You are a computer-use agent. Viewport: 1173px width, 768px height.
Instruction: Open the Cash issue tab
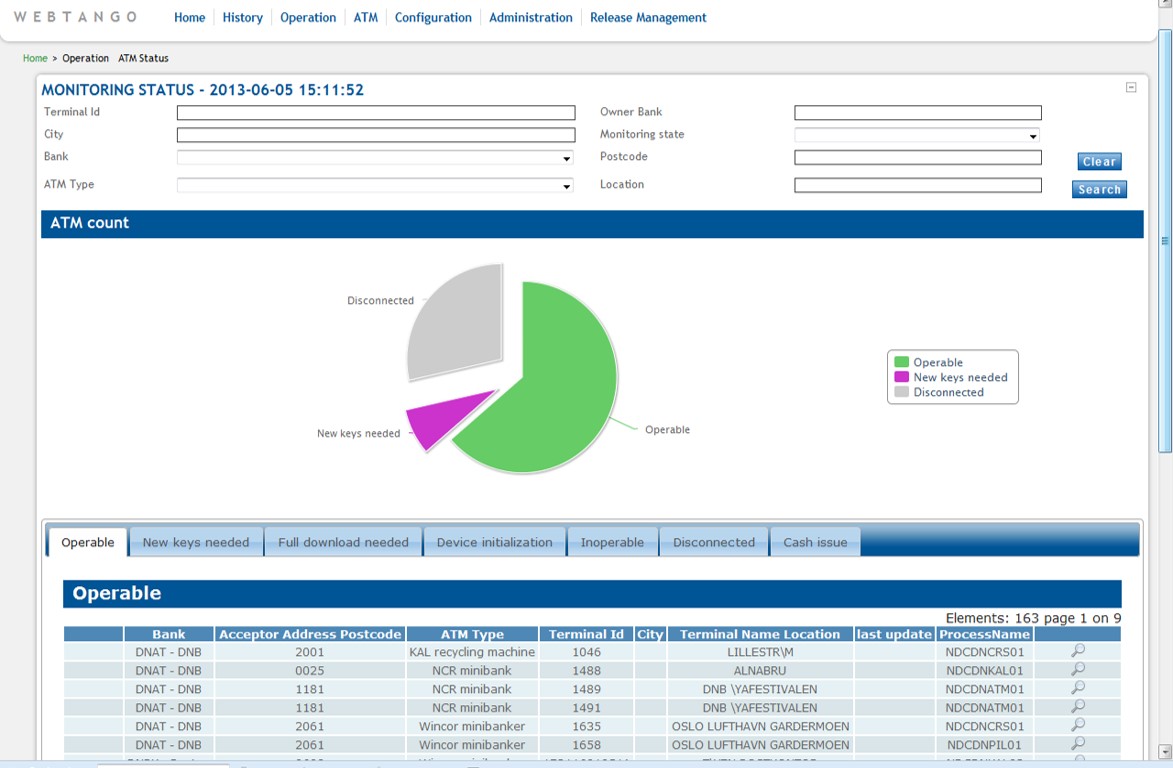pos(815,542)
